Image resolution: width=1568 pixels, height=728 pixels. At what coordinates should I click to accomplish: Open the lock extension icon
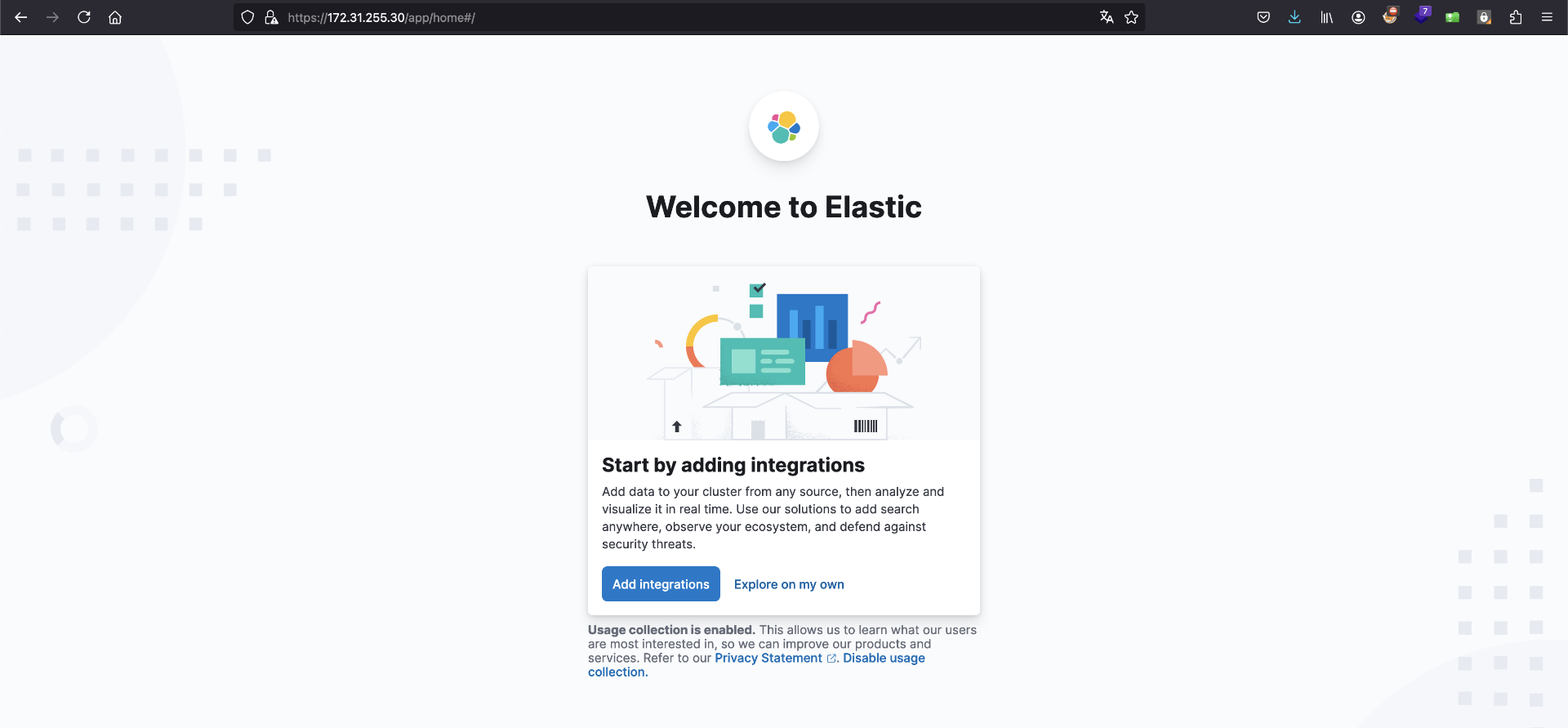1484,17
